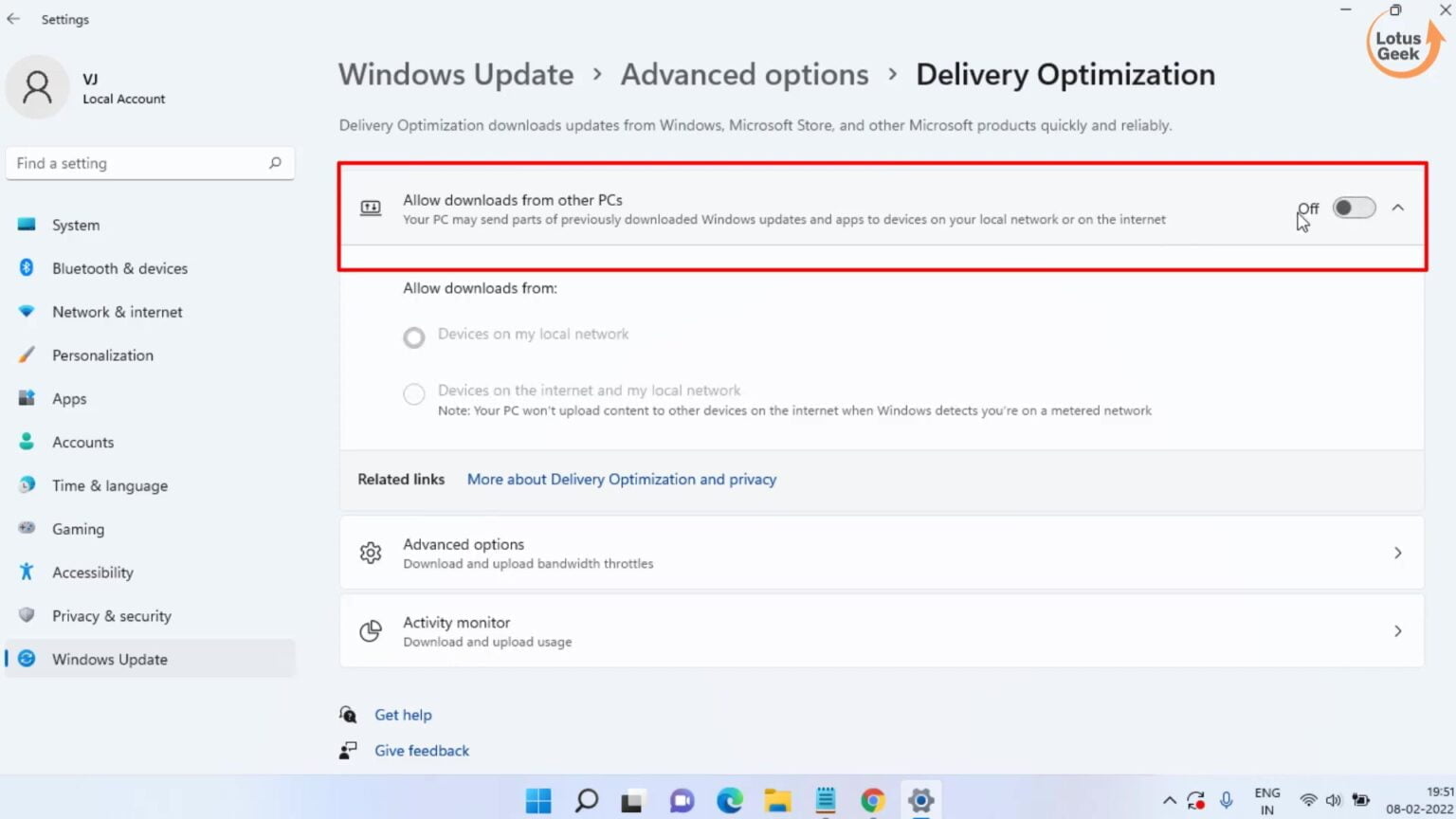Click the Allow downloads from other PCs icon
Image resolution: width=1456 pixels, height=819 pixels.
(x=371, y=209)
